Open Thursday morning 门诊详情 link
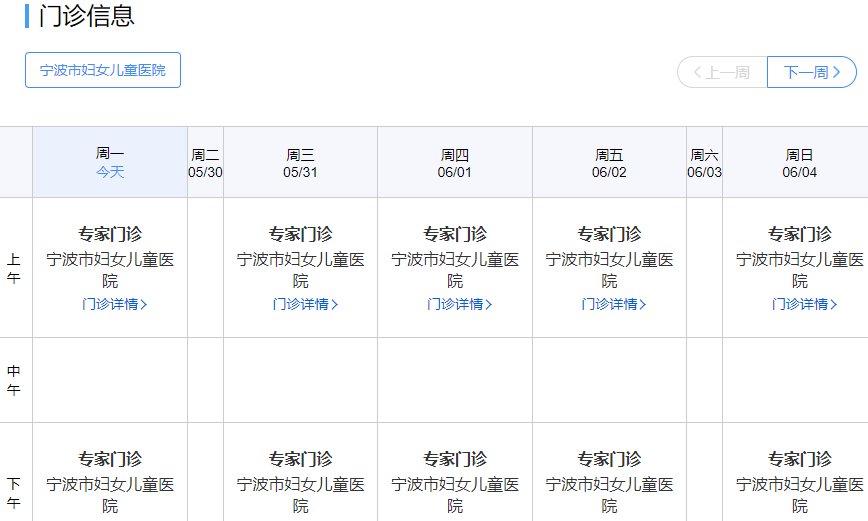This screenshot has height=521, width=868. pos(459,304)
